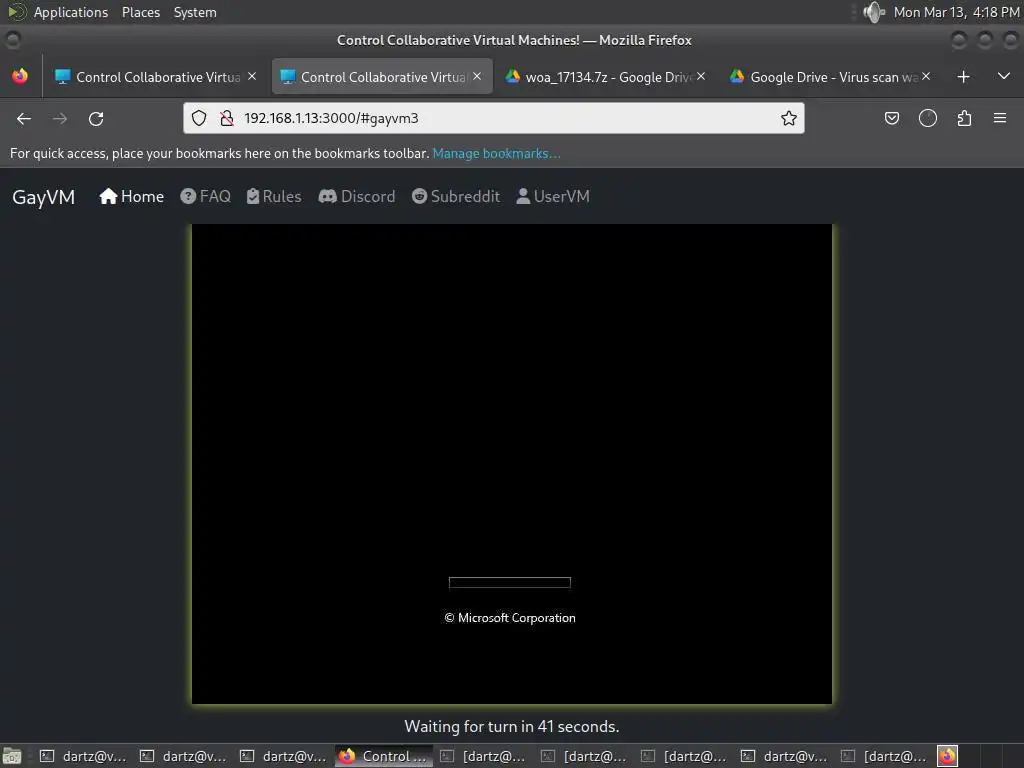The width and height of the screenshot is (1024, 768).
Task: Open the Extensions puzzle icon
Action: pyautogui.click(x=964, y=118)
